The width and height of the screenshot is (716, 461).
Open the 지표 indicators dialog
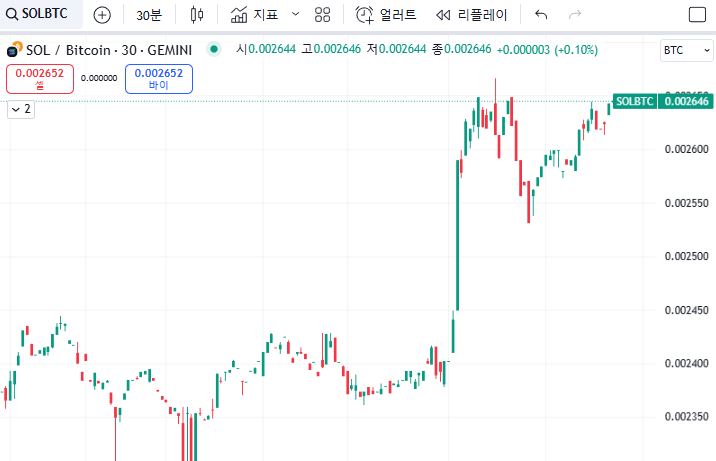[254, 15]
